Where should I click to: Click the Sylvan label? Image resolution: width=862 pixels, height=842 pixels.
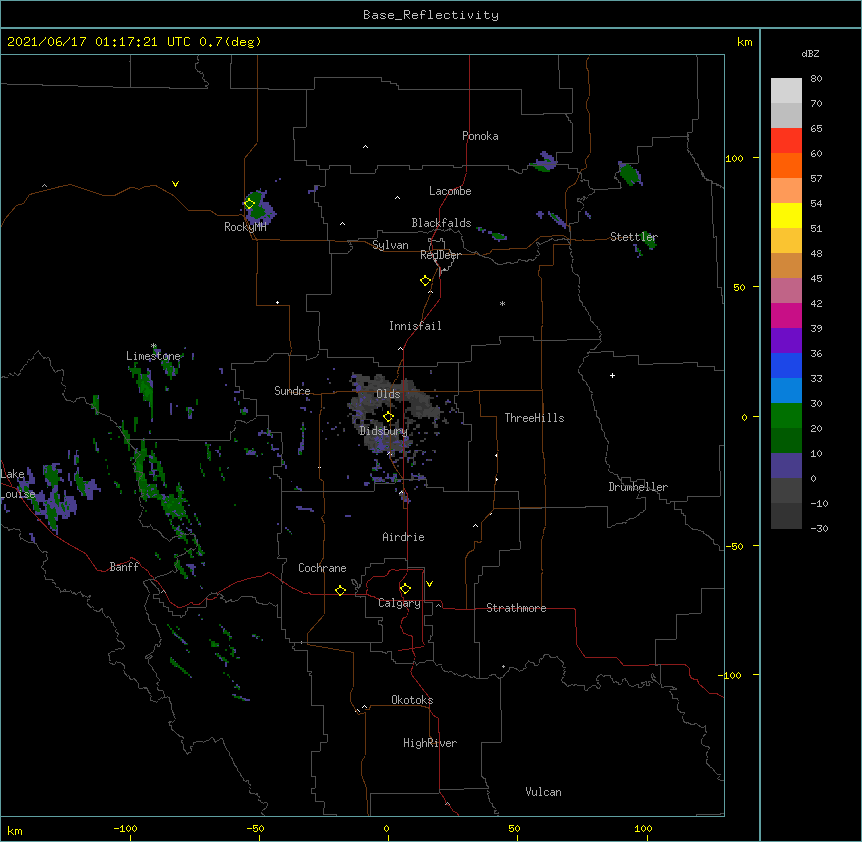(x=390, y=245)
